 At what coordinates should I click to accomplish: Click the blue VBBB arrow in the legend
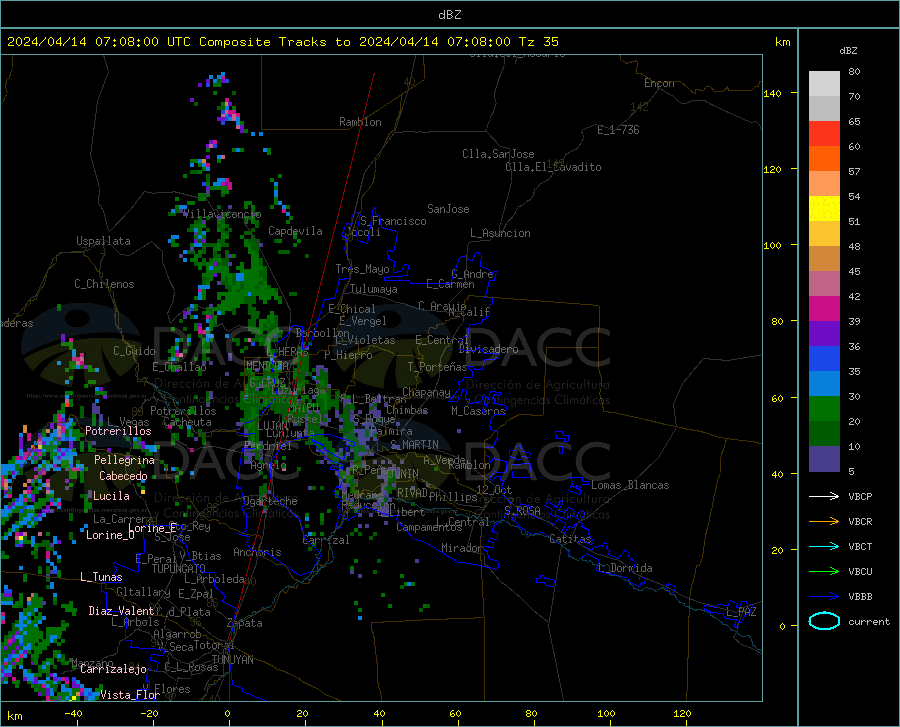[x=824, y=596]
